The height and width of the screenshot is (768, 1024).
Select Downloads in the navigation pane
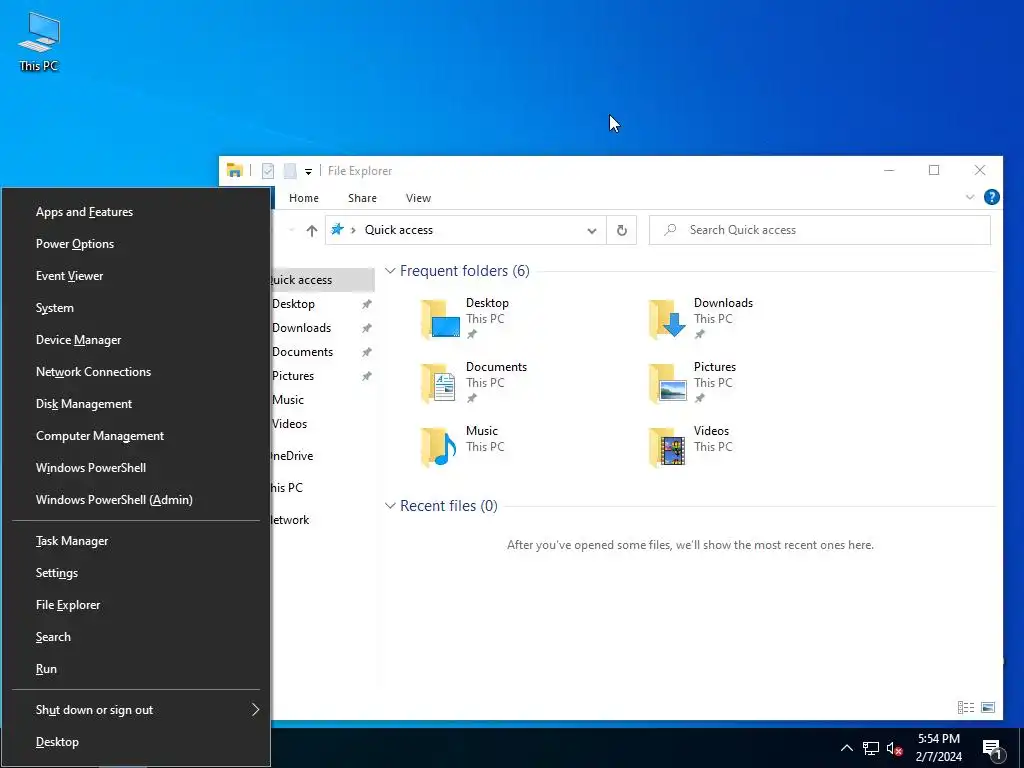click(x=301, y=328)
